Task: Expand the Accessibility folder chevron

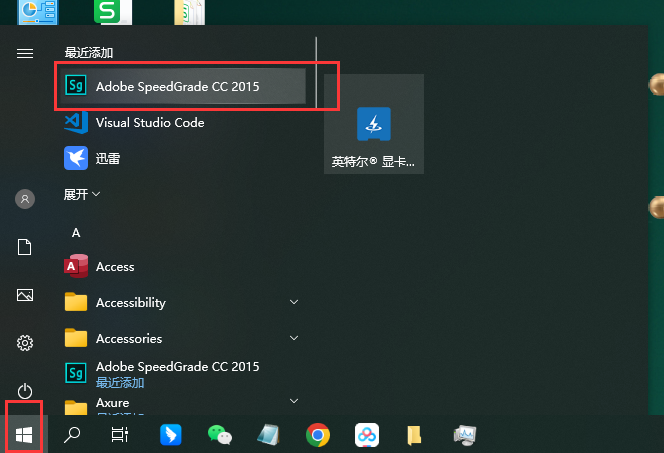Action: point(294,302)
